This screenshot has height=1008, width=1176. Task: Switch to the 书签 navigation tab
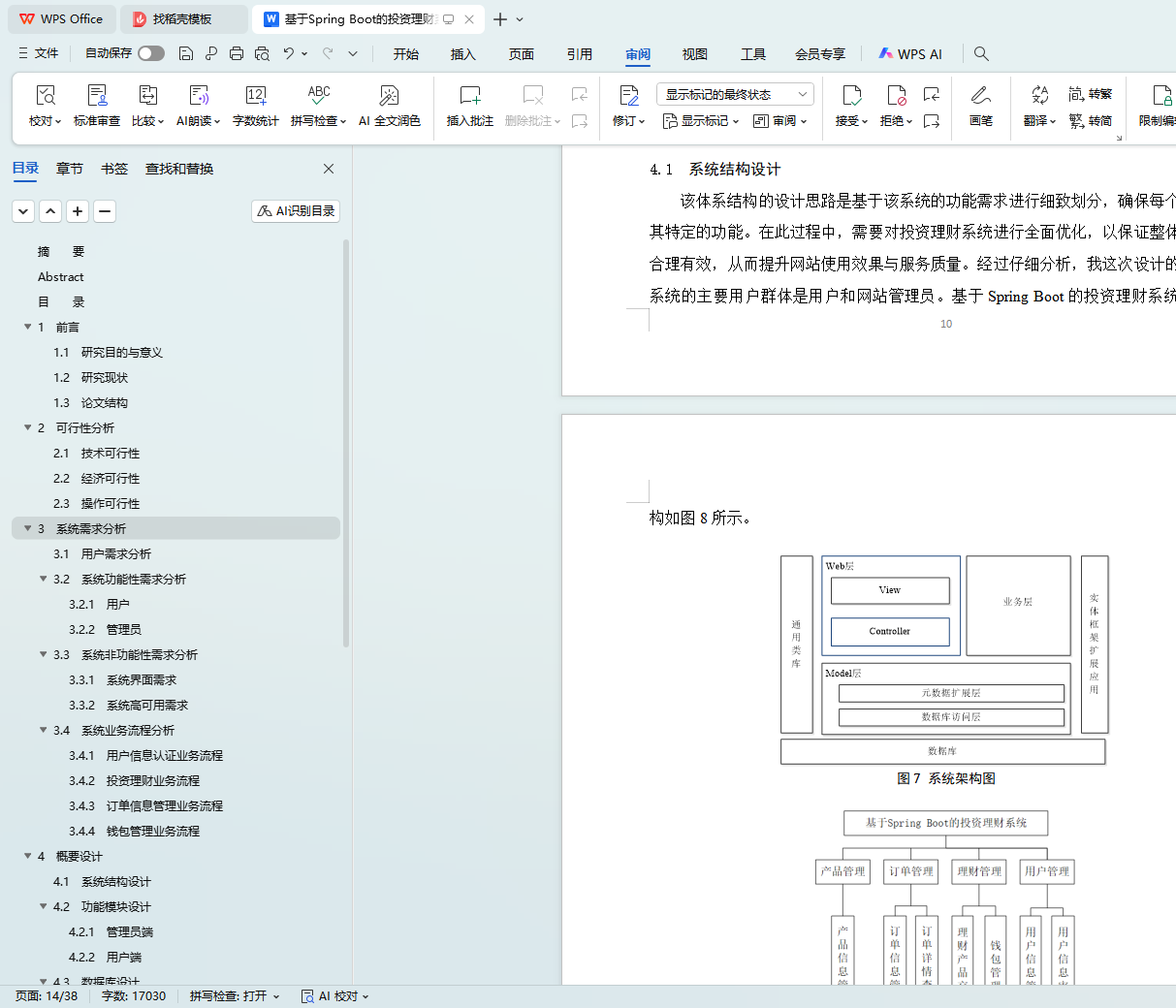(x=114, y=169)
